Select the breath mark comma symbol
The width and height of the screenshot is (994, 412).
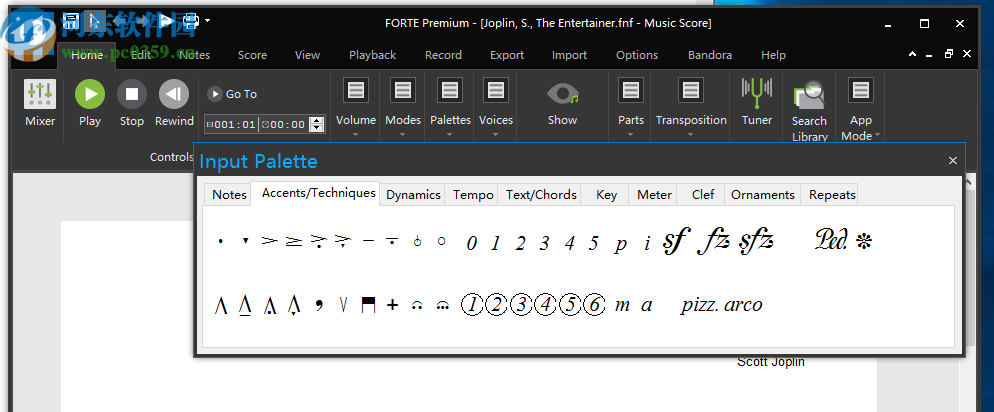(319, 305)
